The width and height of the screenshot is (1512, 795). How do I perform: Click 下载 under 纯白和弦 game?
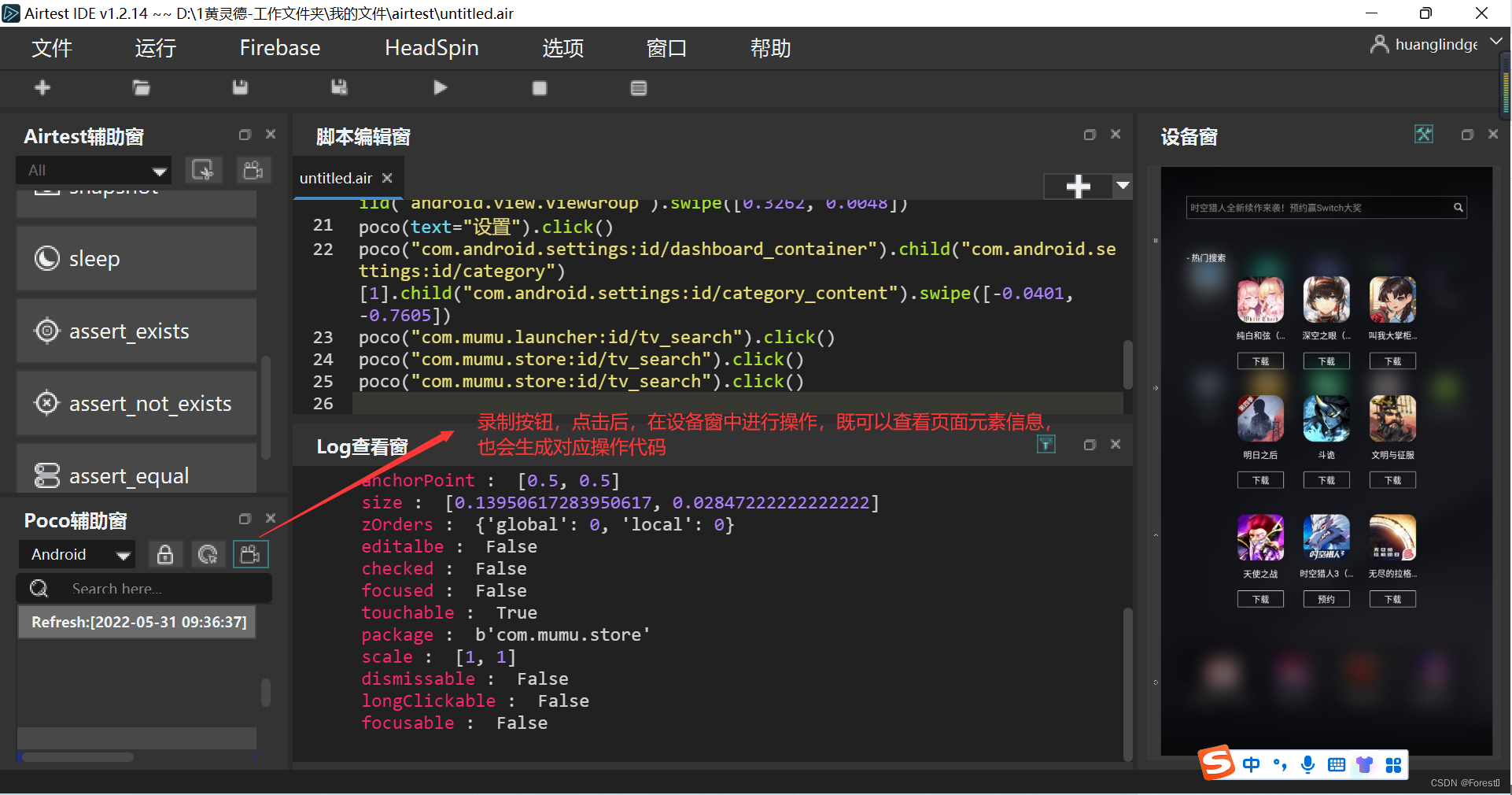[x=1260, y=361]
